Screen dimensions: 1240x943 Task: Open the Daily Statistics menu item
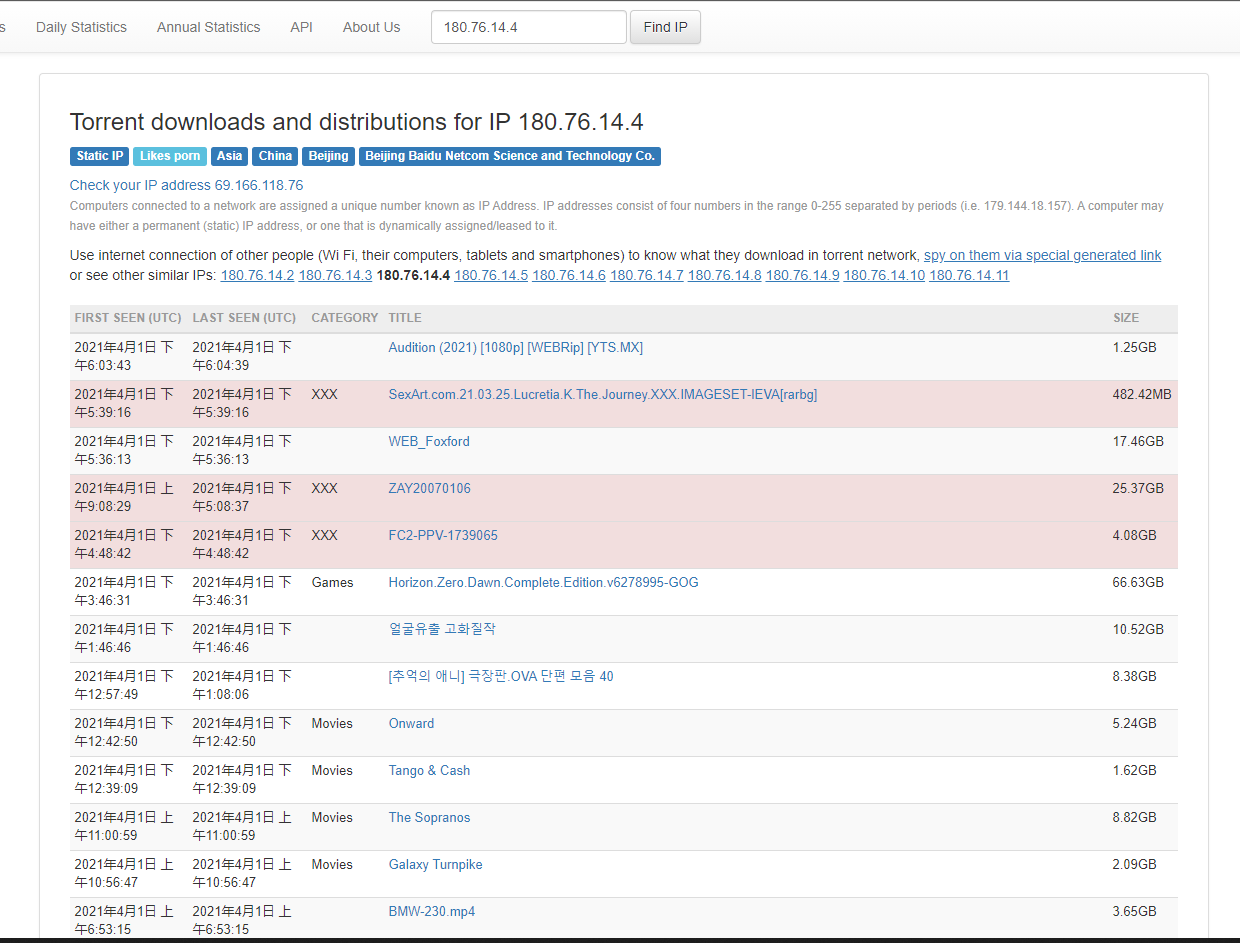pos(81,27)
